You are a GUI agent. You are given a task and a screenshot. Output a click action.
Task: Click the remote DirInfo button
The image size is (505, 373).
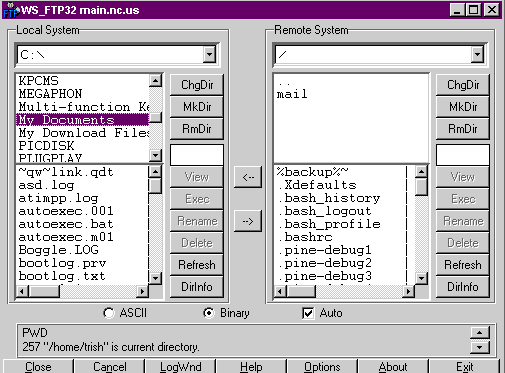tap(463, 287)
